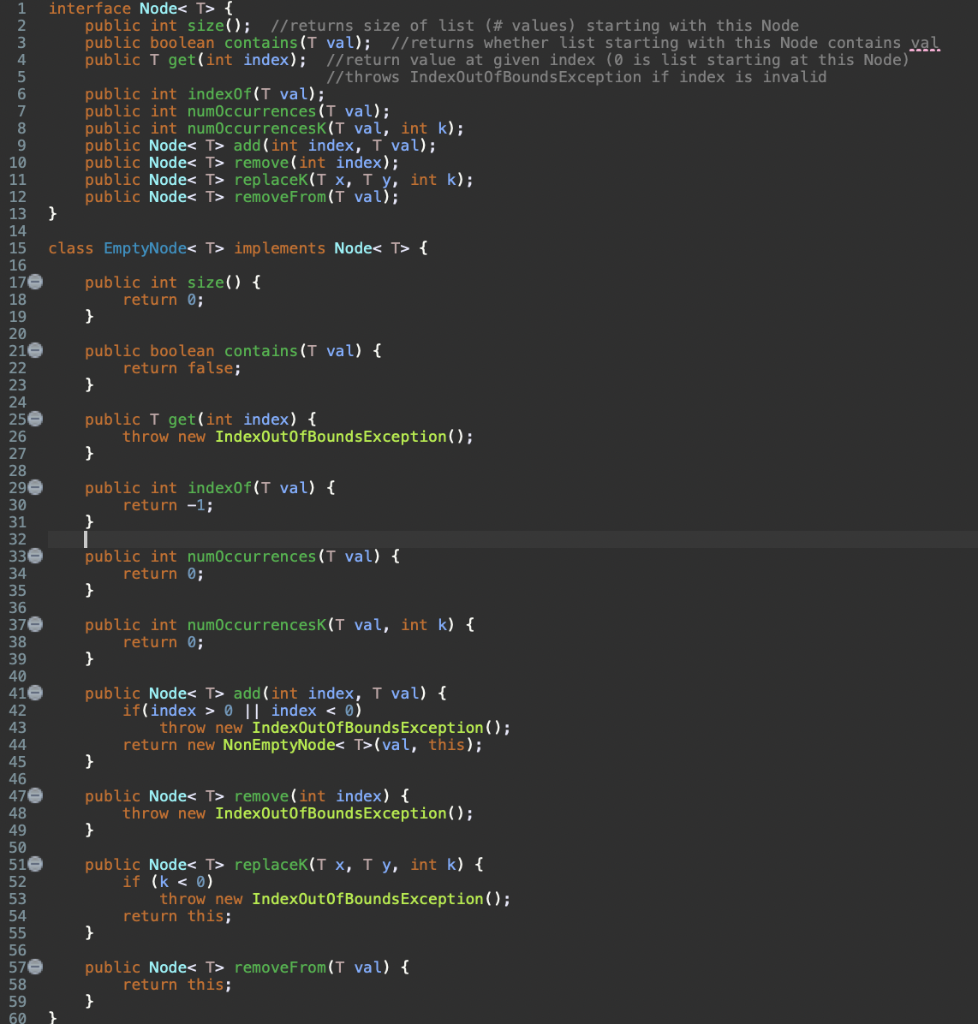Click line number 15 in the gutter
Image resolution: width=978 pixels, height=1024 pixels.
[18, 249]
